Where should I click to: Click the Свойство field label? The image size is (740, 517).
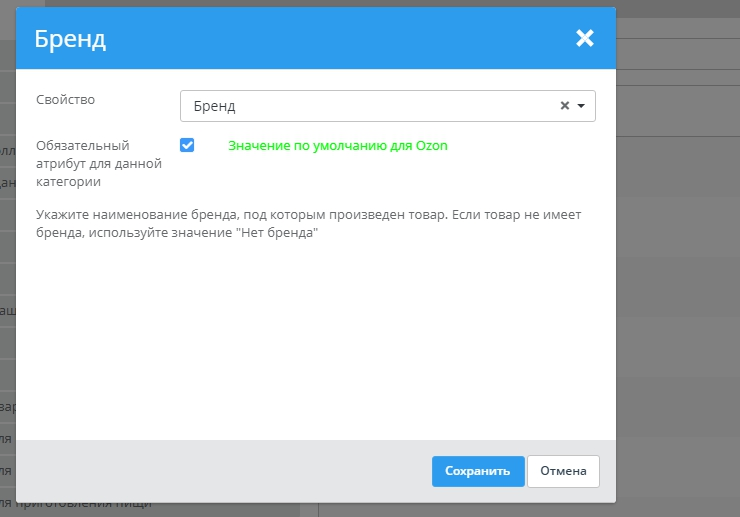(x=65, y=99)
